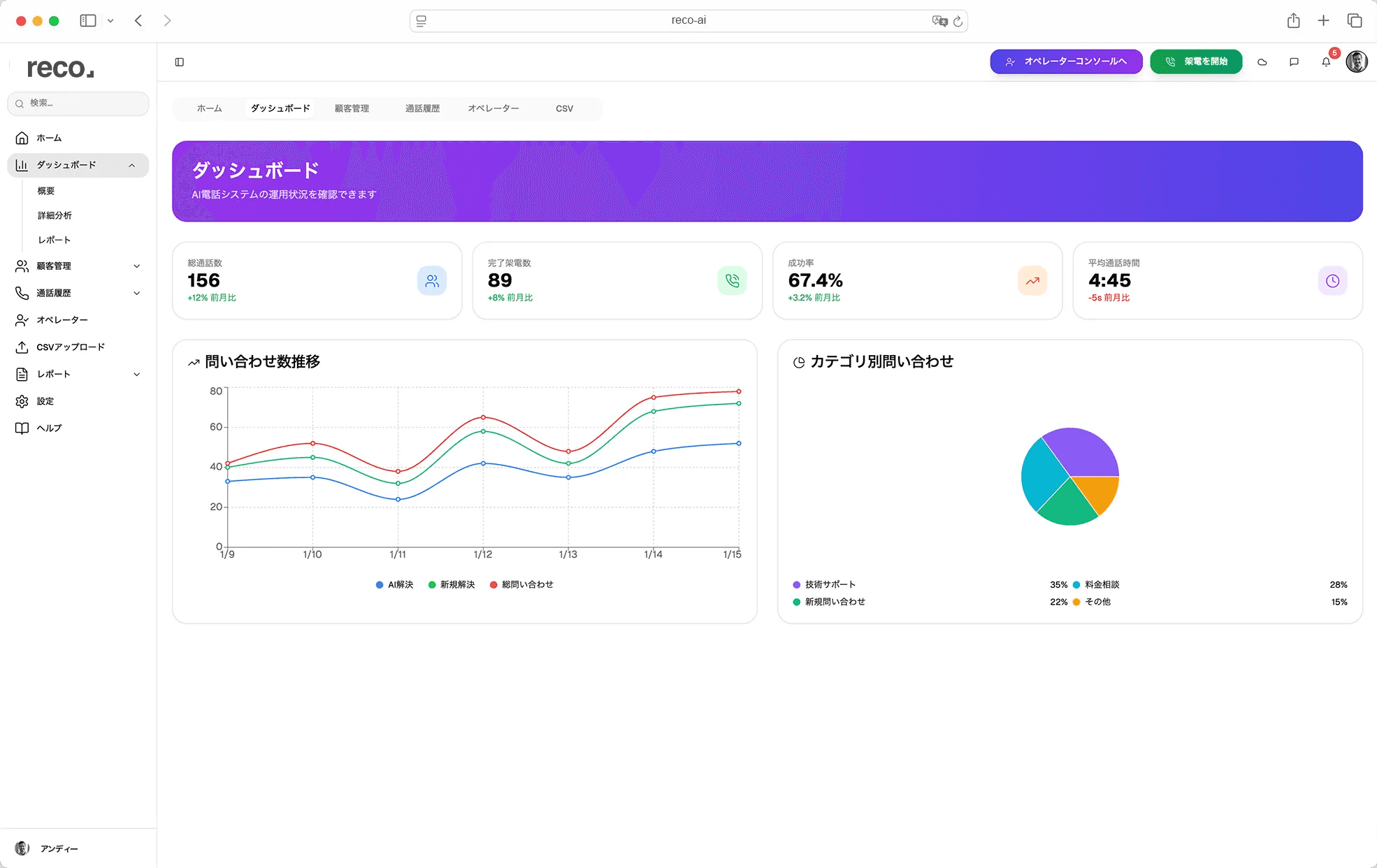Click the cloud sync icon
This screenshot has width=1377, height=868.
(1262, 62)
